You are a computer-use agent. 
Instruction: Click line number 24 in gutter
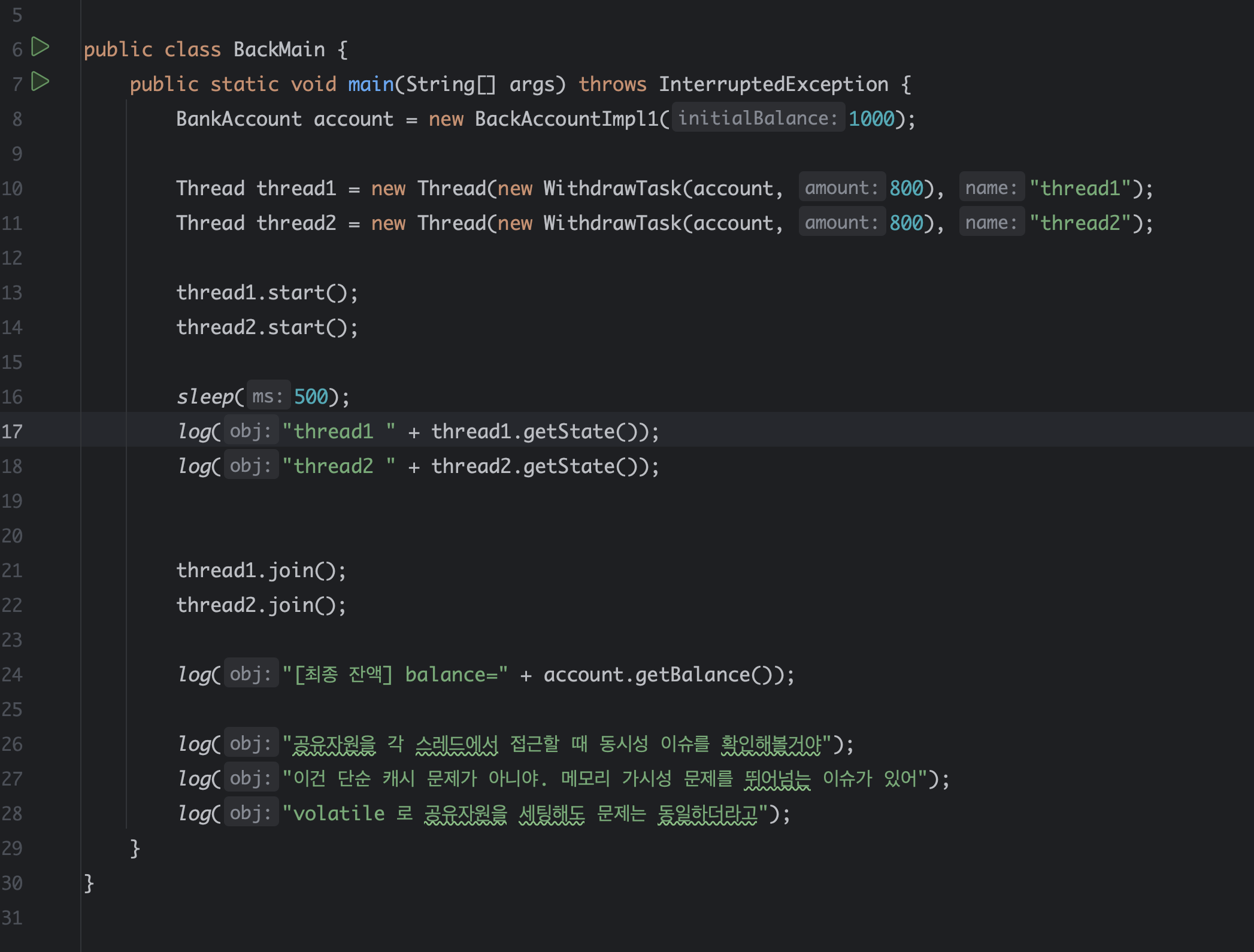coord(12,675)
